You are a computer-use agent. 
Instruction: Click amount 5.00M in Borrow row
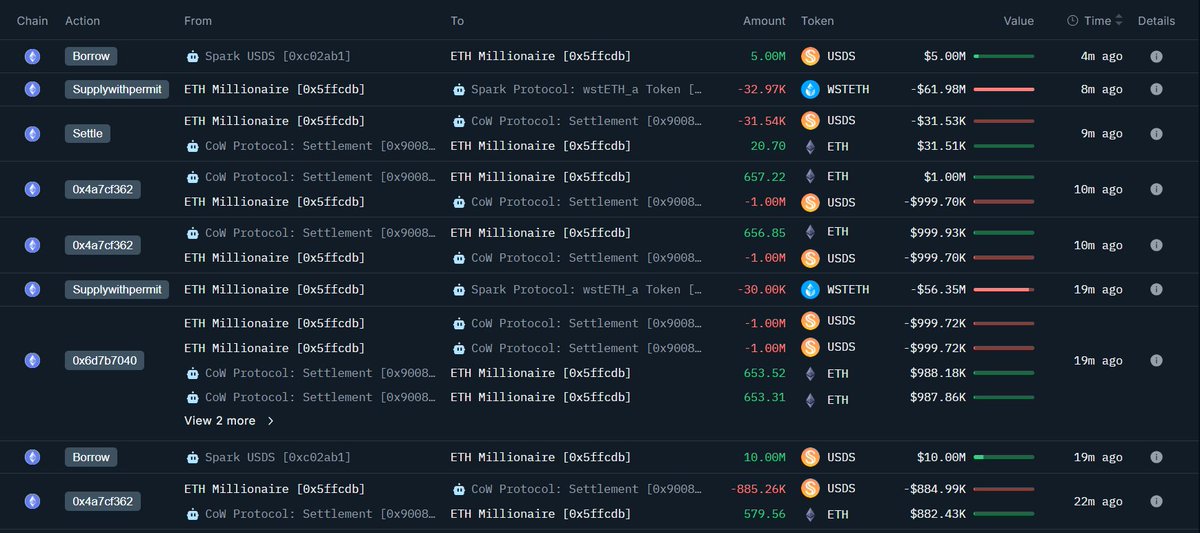[768, 57]
